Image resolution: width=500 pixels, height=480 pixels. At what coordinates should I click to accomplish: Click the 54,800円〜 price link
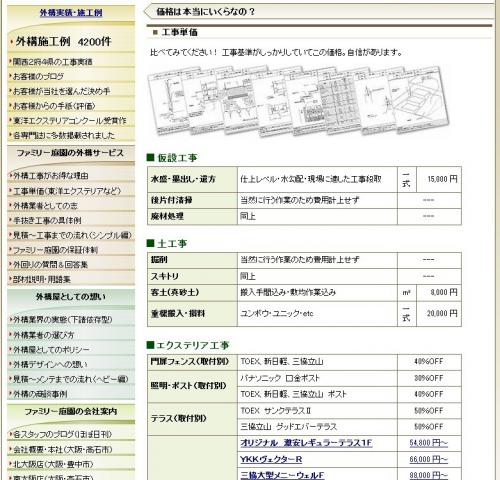(x=429, y=443)
